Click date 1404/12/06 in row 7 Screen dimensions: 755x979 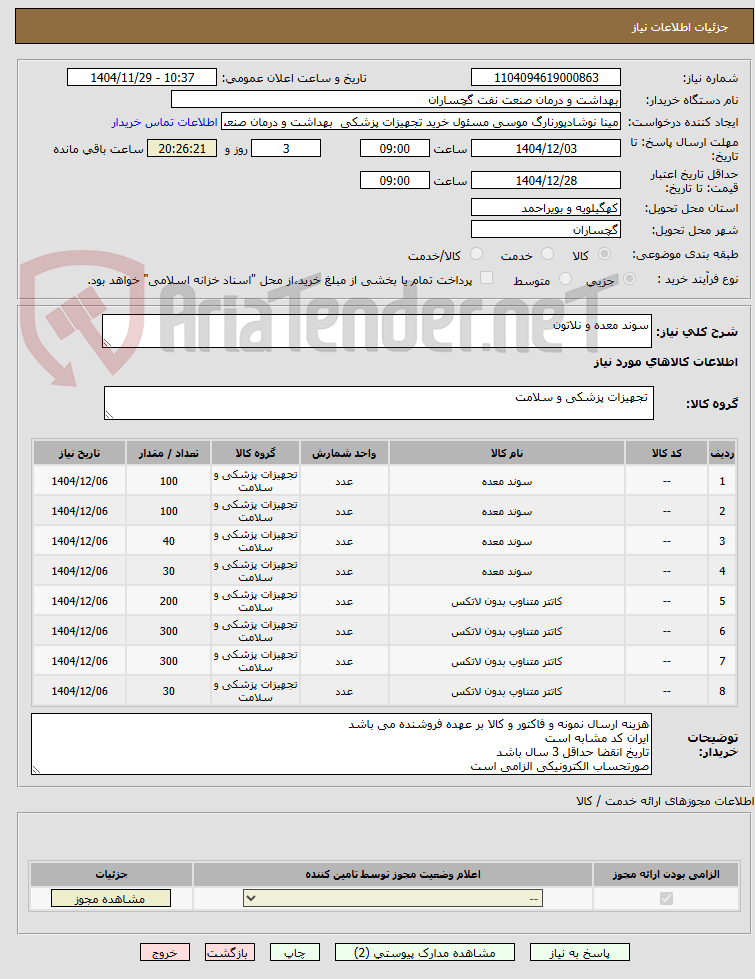tap(79, 661)
